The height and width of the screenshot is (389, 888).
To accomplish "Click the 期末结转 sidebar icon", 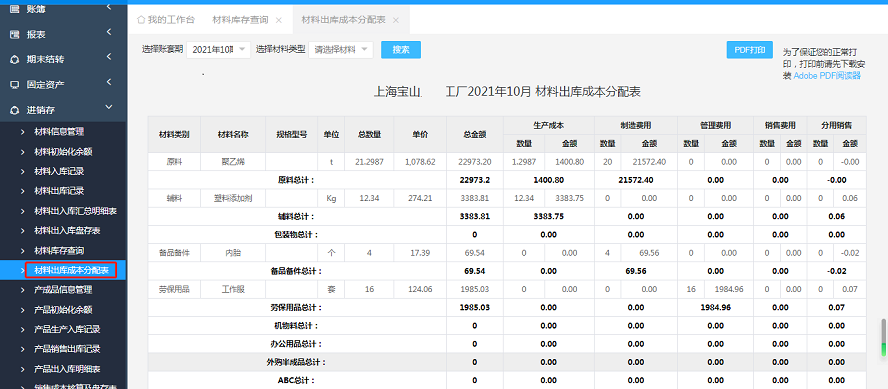I will click(x=15, y=59).
